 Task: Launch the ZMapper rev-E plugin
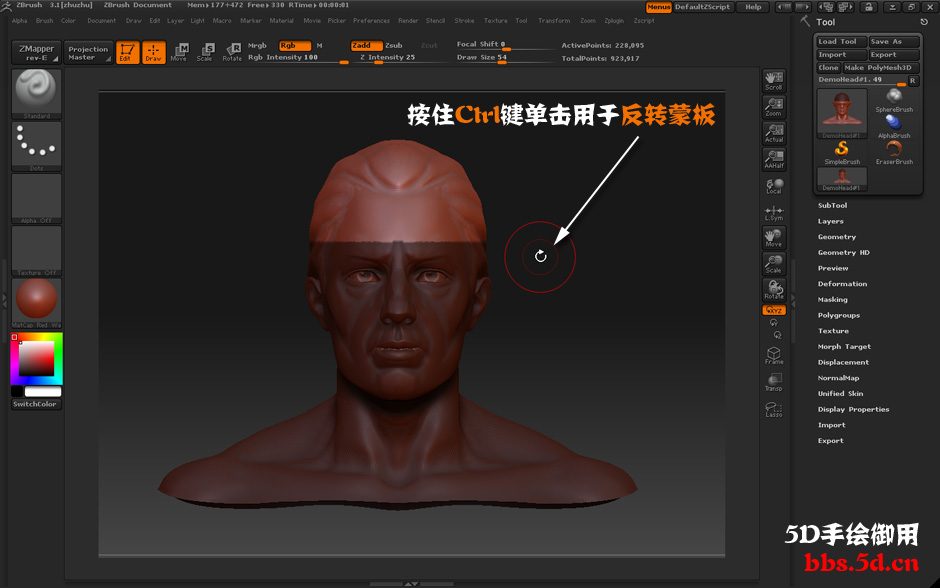click(37, 53)
